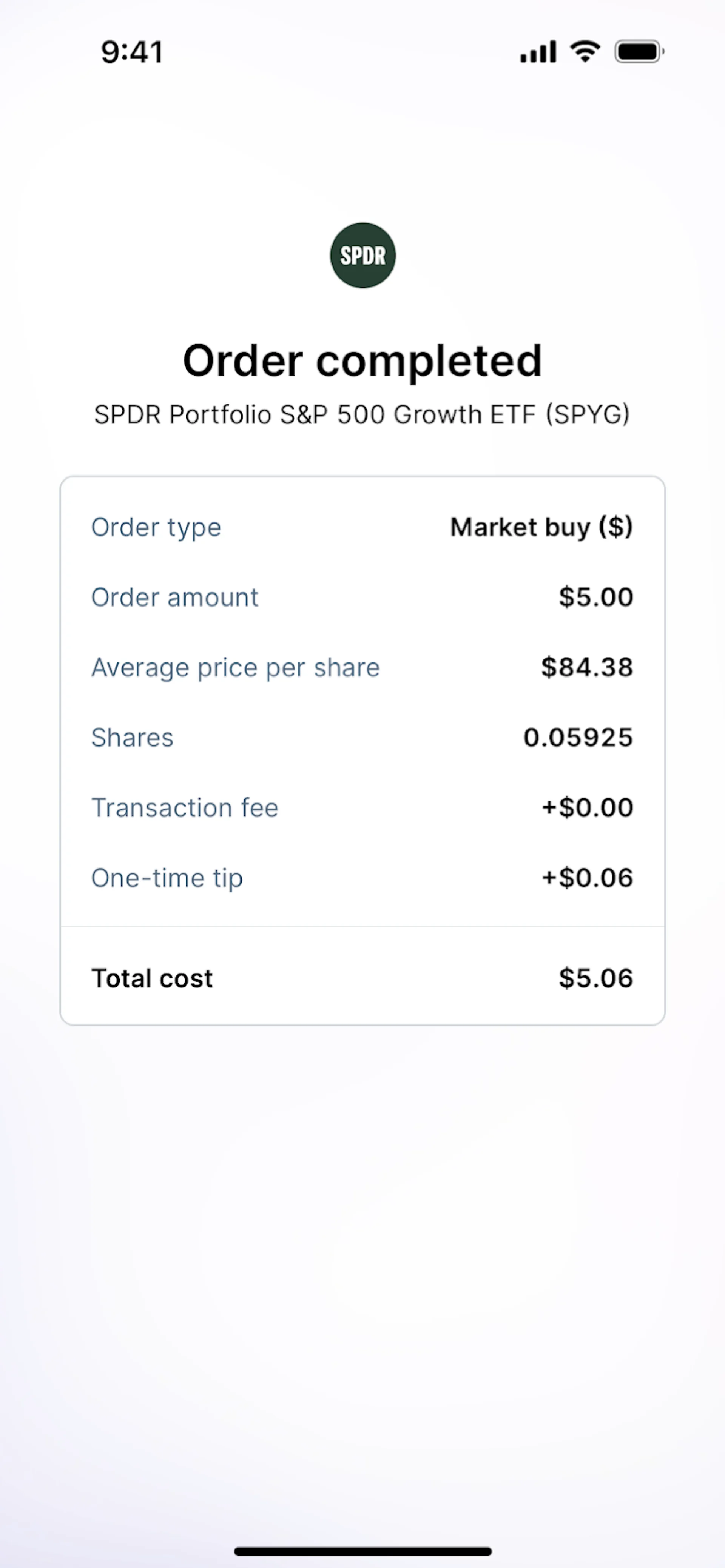
Task: Tap the 9:41 clock in status bar
Action: click(132, 52)
